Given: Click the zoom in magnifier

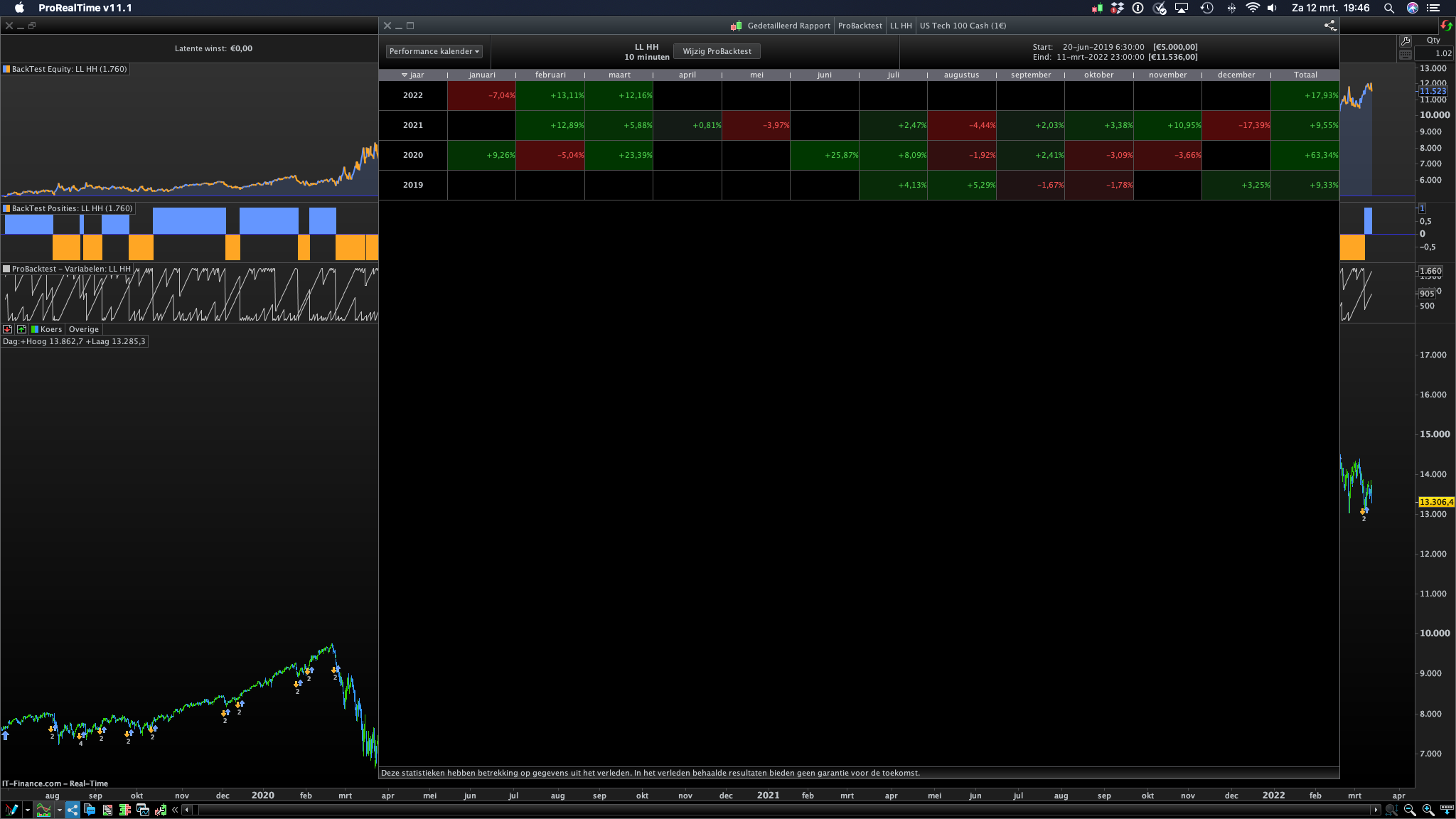Looking at the screenshot, I should point(1428,810).
